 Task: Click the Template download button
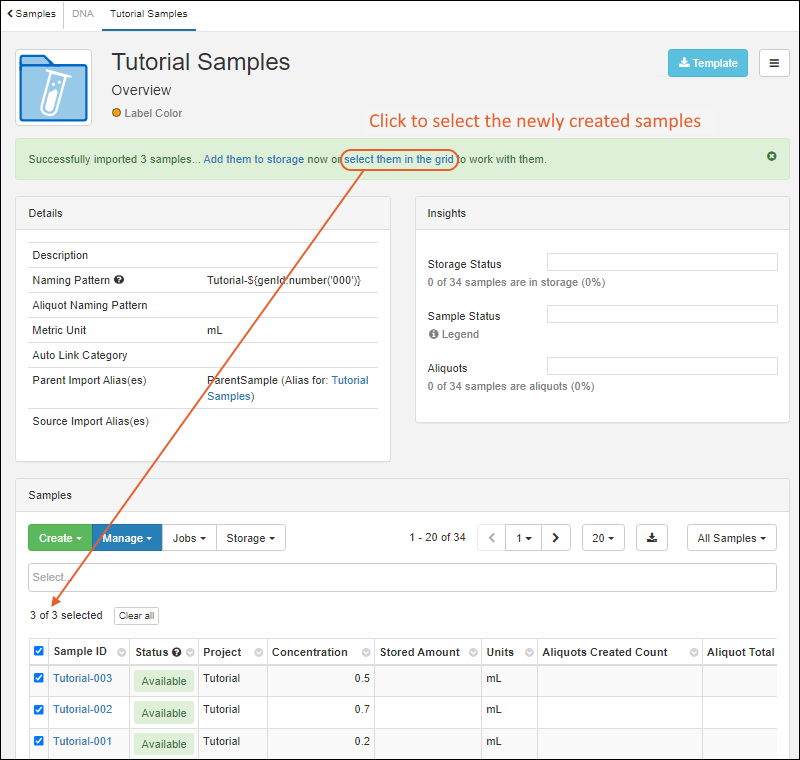[x=708, y=63]
